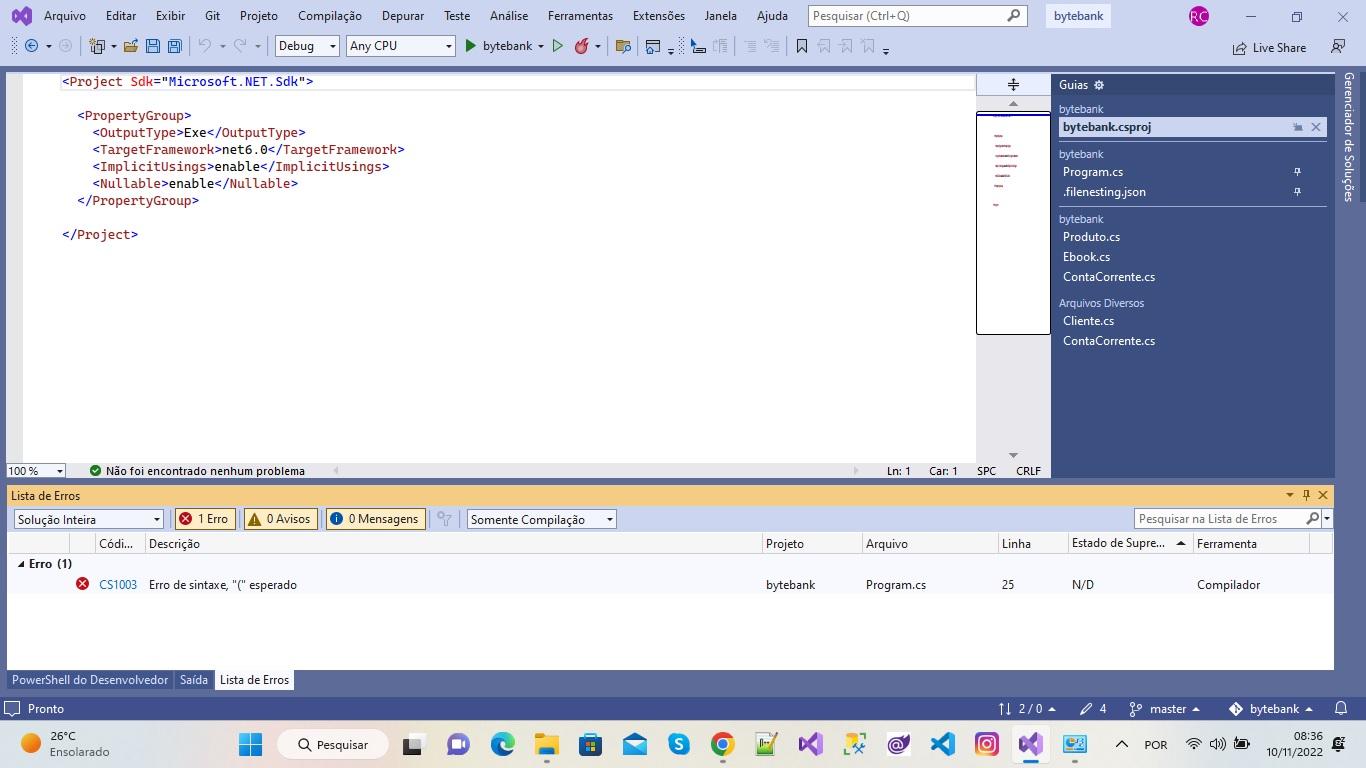Unpin the .filenesting.json tab
This screenshot has height=768, width=1366.
tap(1298, 192)
